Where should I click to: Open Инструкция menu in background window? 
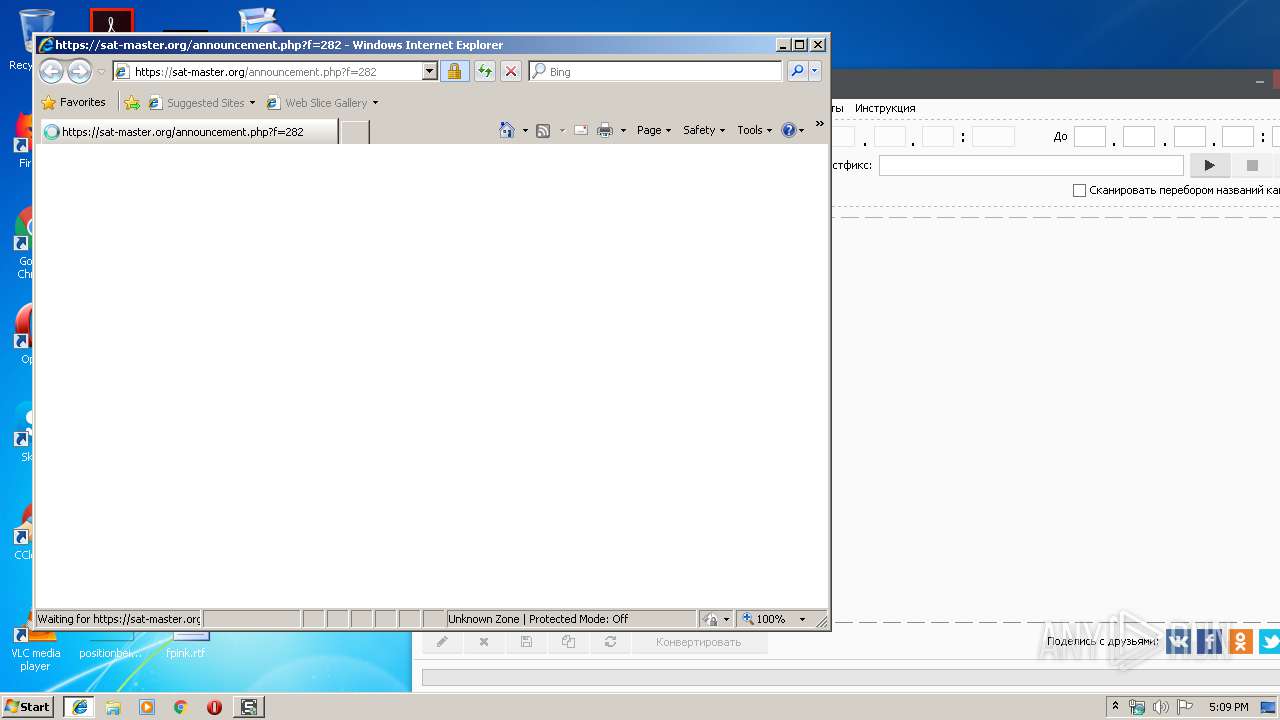pyautogui.click(x=885, y=108)
